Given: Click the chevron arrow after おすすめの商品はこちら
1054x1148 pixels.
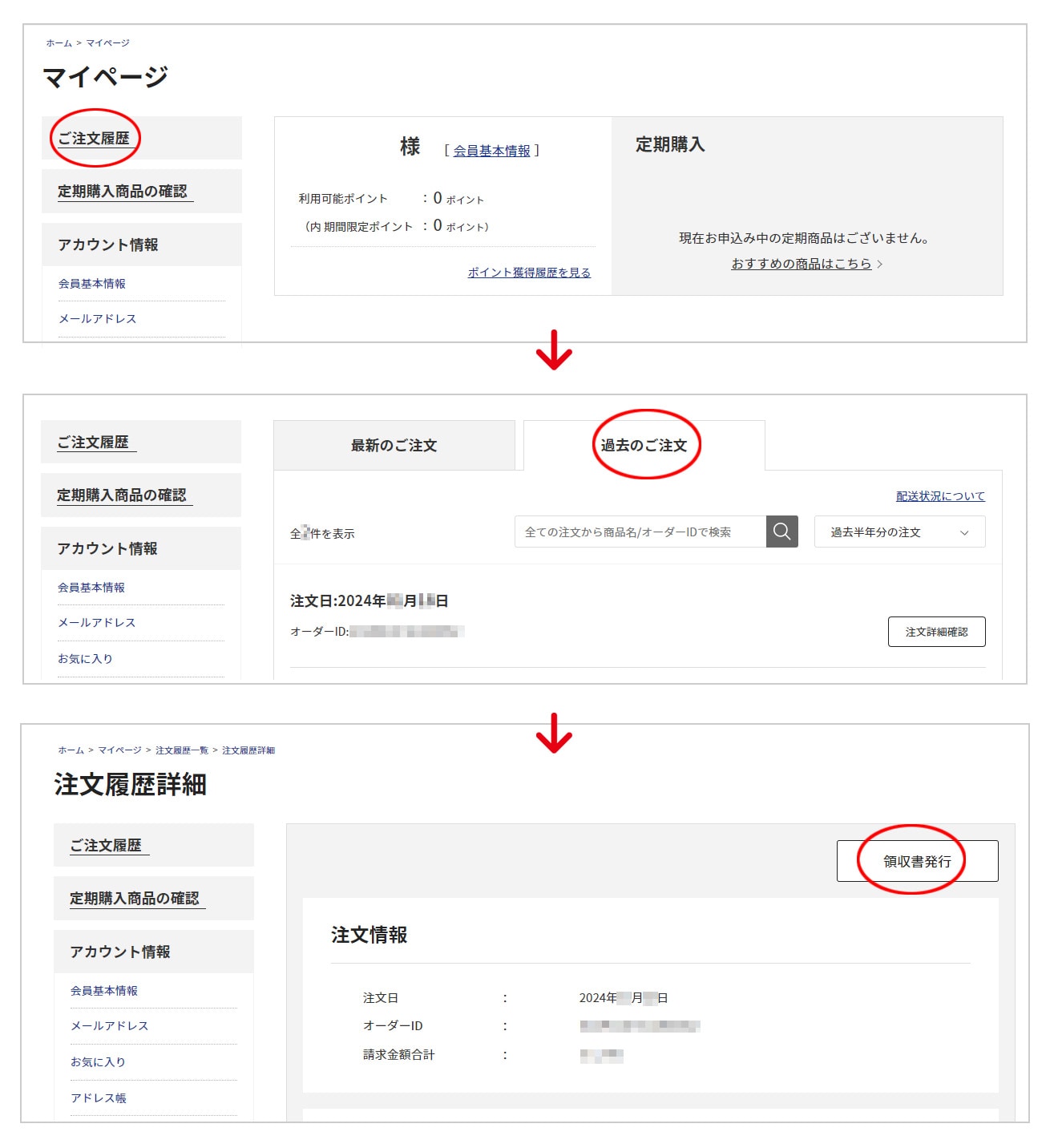Looking at the screenshot, I should [880, 264].
